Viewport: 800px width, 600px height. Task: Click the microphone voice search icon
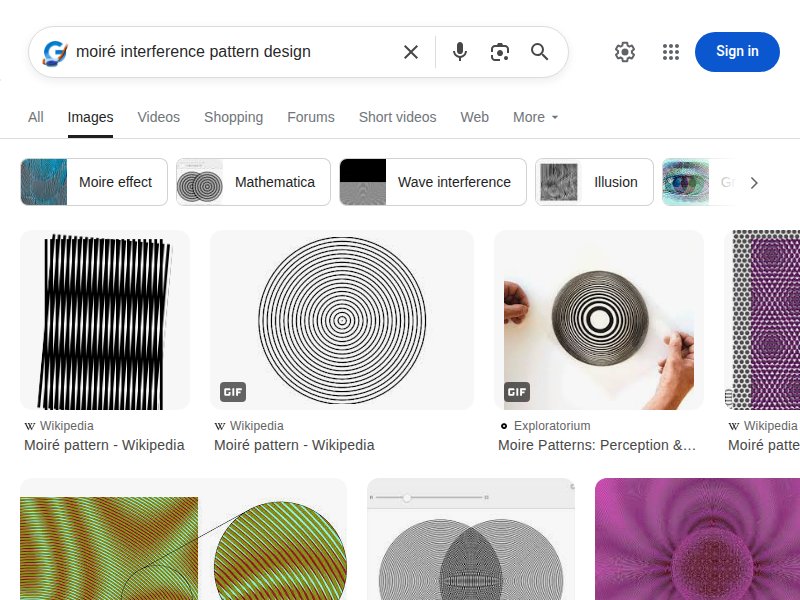(x=460, y=52)
